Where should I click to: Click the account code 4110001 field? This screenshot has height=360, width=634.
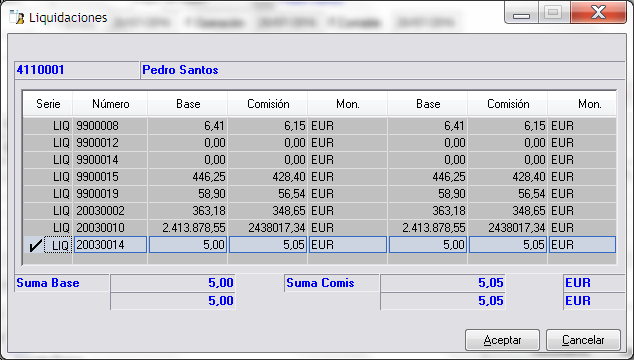[x=76, y=70]
